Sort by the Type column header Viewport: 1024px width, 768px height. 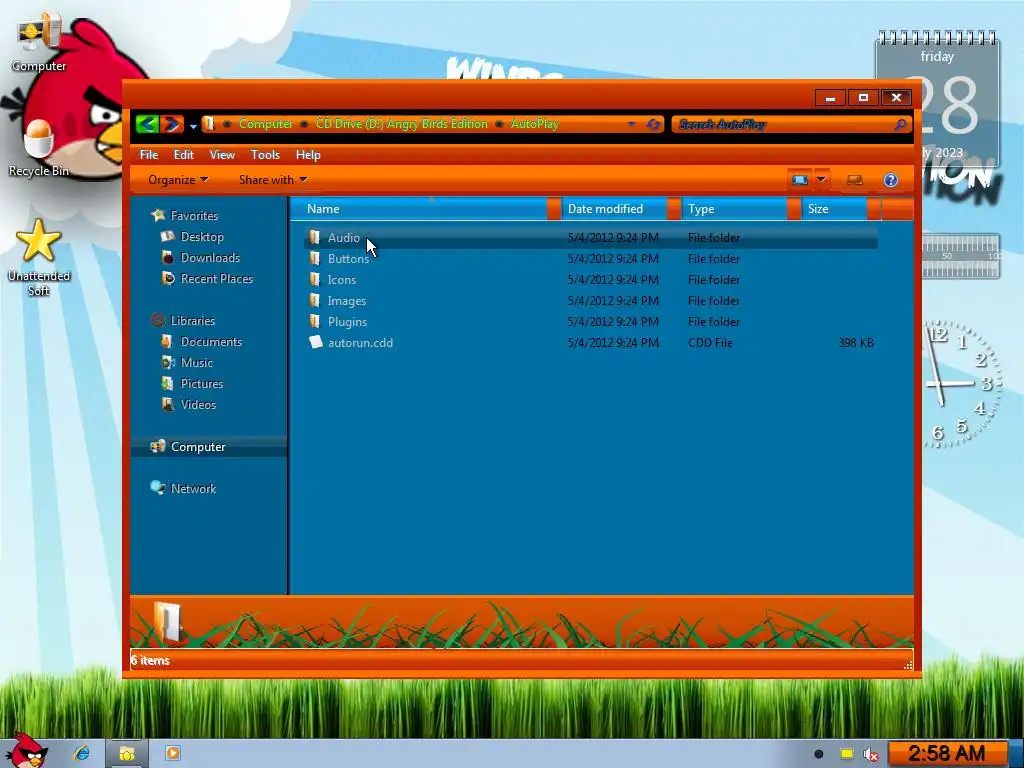(x=734, y=209)
